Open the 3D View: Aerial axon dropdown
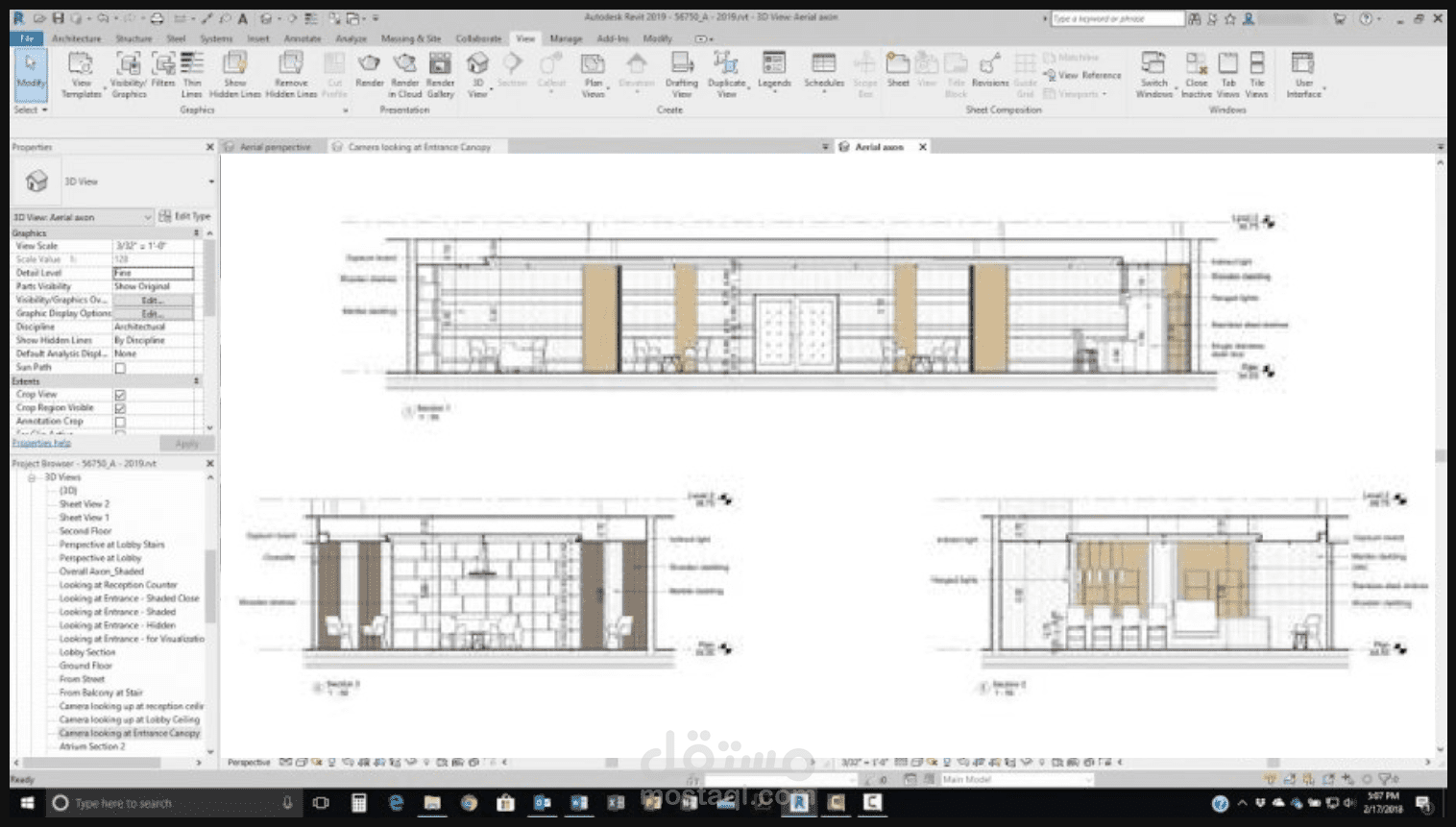1456x827 pixels. (82, 217)
